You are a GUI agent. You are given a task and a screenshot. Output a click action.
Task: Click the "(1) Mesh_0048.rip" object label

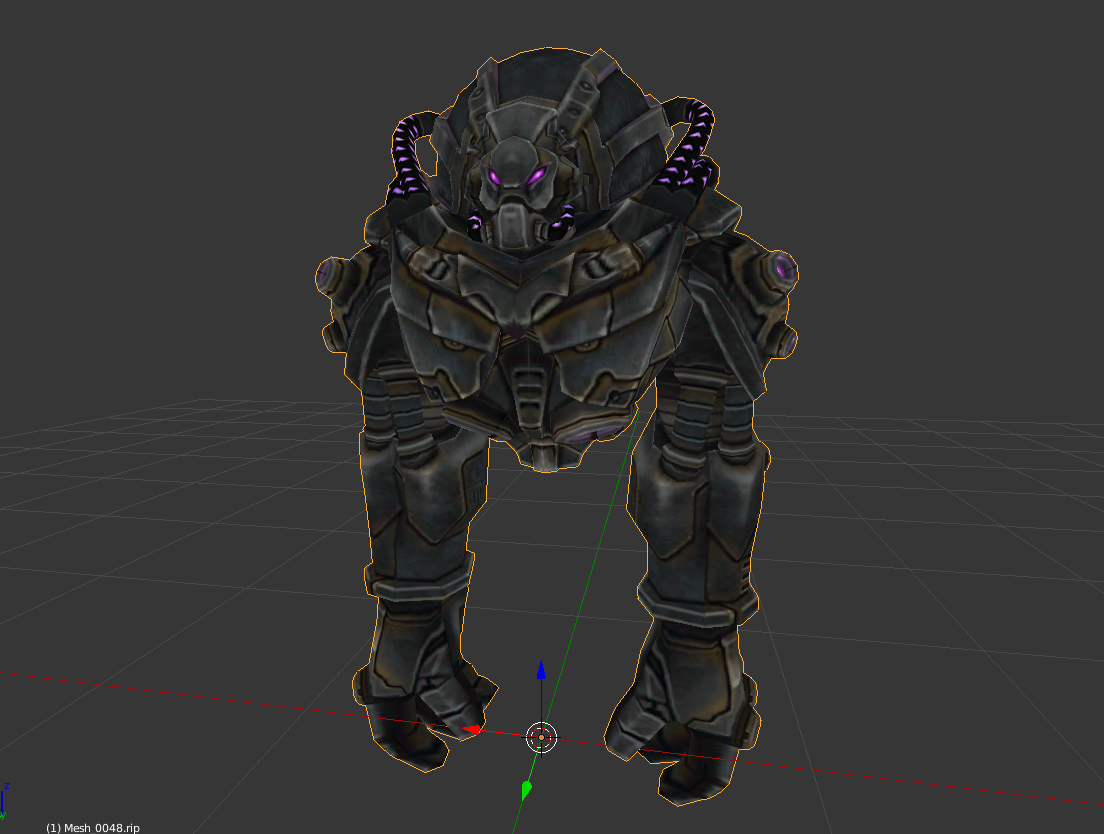pyautogui.click(x=92, y=828)
